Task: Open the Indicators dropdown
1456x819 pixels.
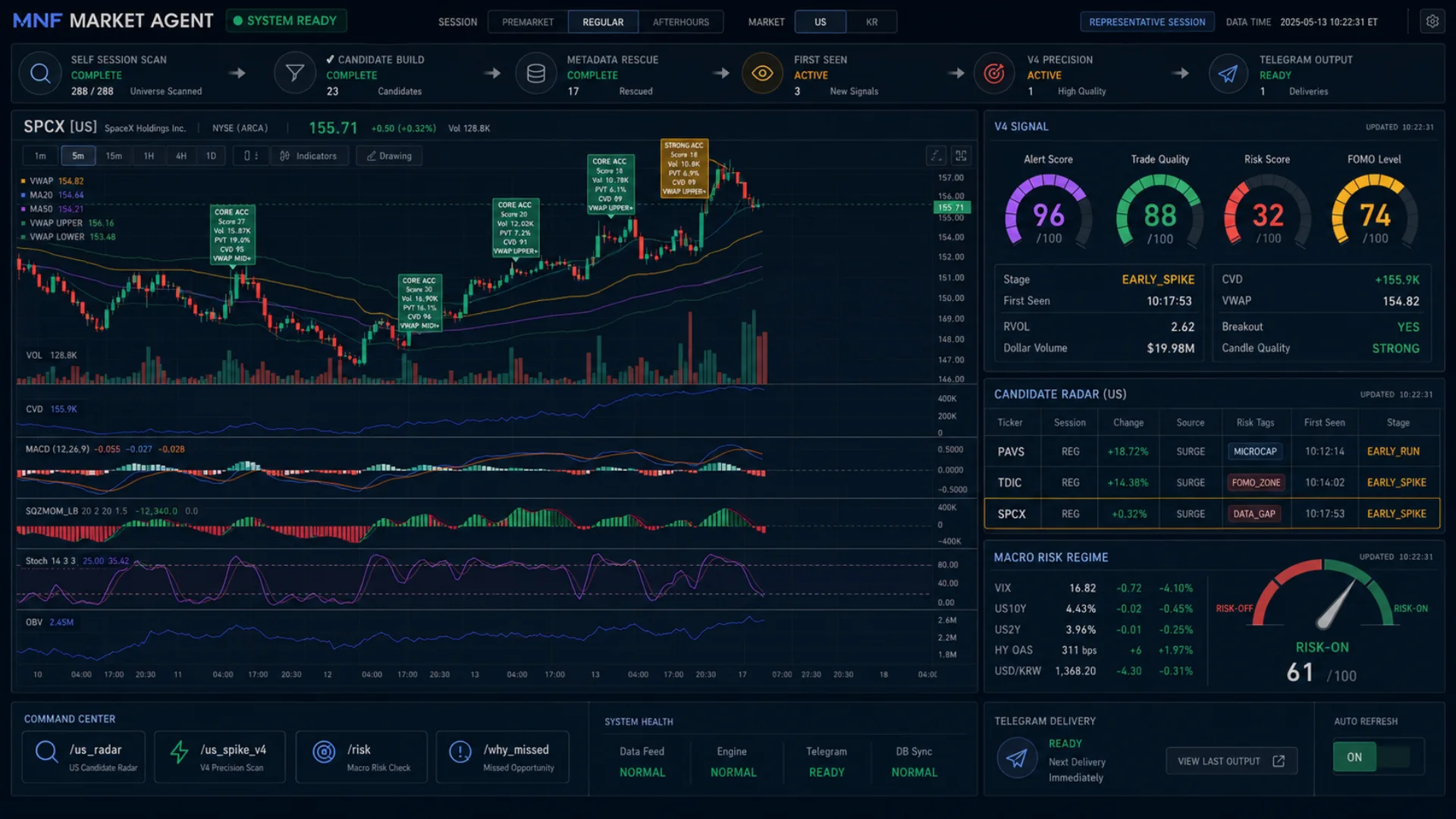Action: (309, 155)
